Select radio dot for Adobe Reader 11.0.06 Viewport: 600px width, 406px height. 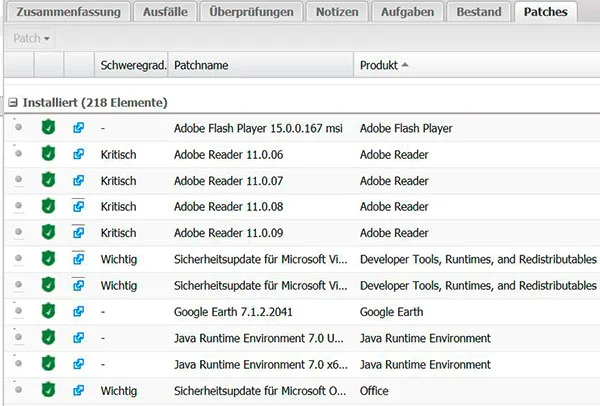(x=18, y=153)
